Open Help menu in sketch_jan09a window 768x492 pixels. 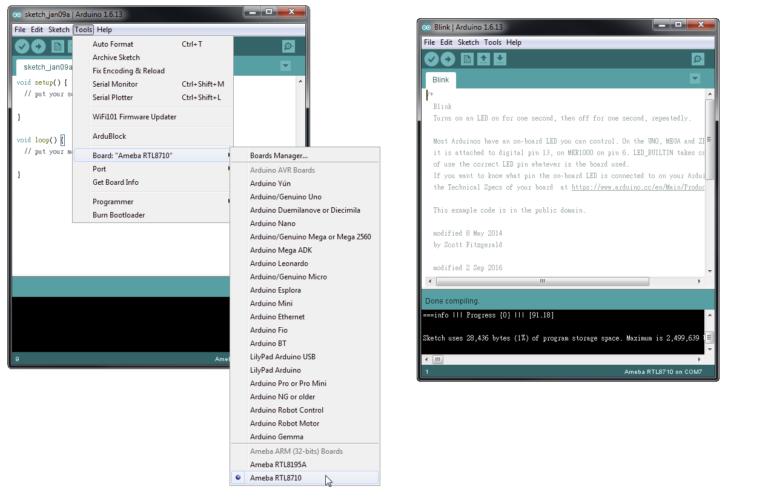tap(104, 29)
